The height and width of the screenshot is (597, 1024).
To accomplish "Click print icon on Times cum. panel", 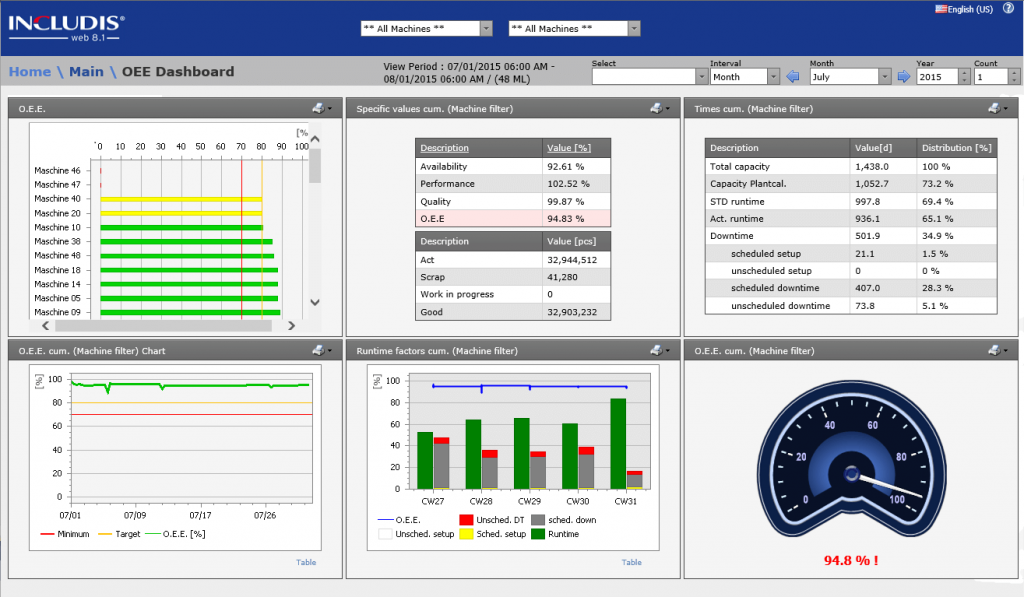I will pyautogui.click(x=993, y=108).
